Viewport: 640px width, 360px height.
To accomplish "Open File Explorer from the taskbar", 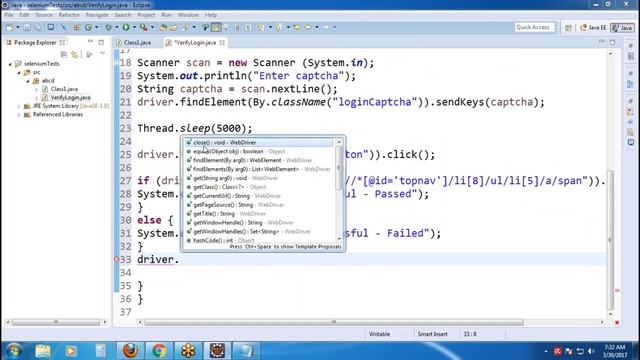I will click(x=42, y=351).
